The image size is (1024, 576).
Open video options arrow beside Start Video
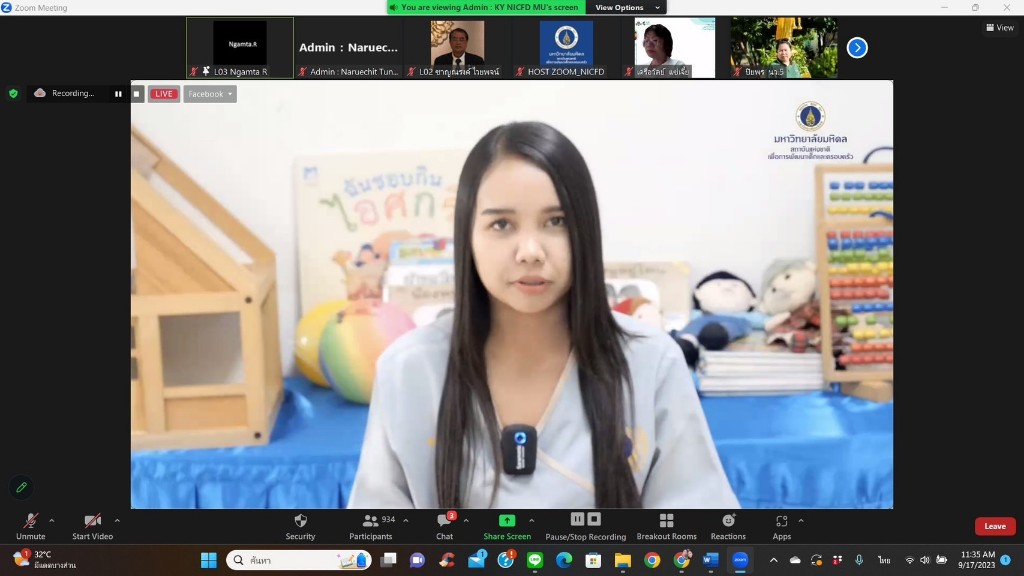[x=117, y=520]
